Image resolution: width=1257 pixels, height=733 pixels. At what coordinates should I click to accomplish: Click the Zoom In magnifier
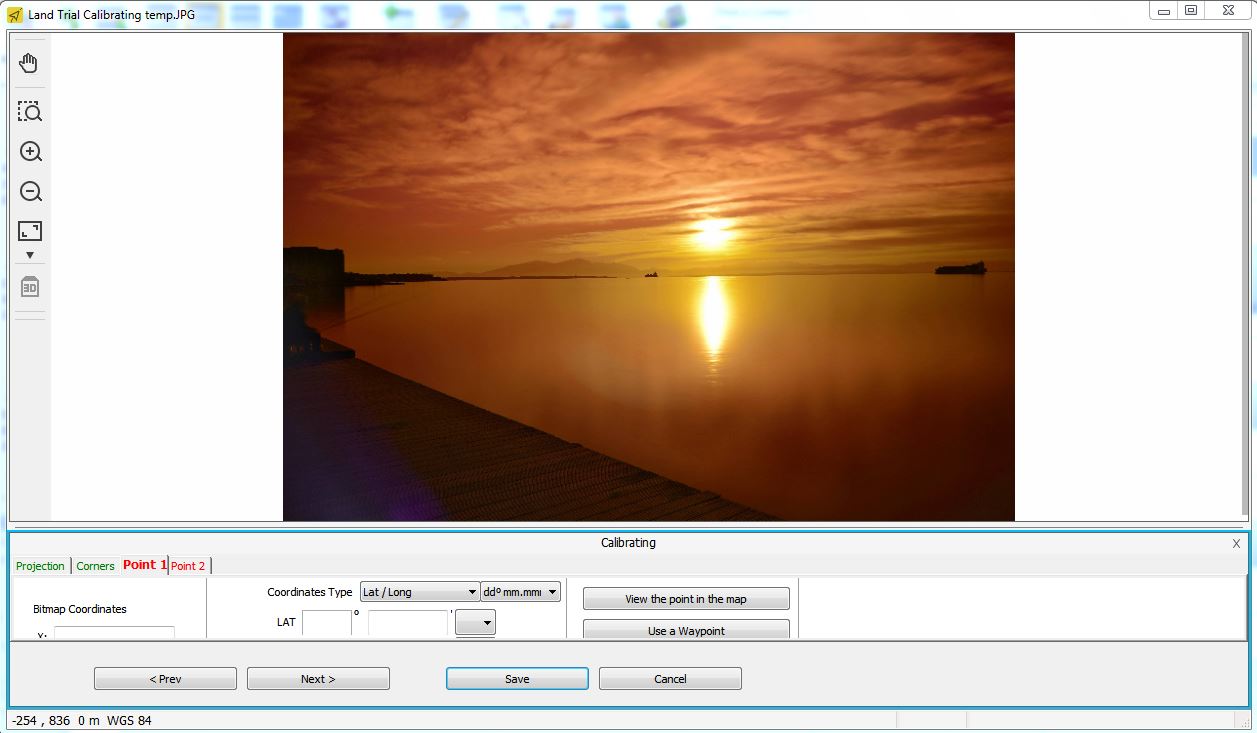click(x=30, y=152)
